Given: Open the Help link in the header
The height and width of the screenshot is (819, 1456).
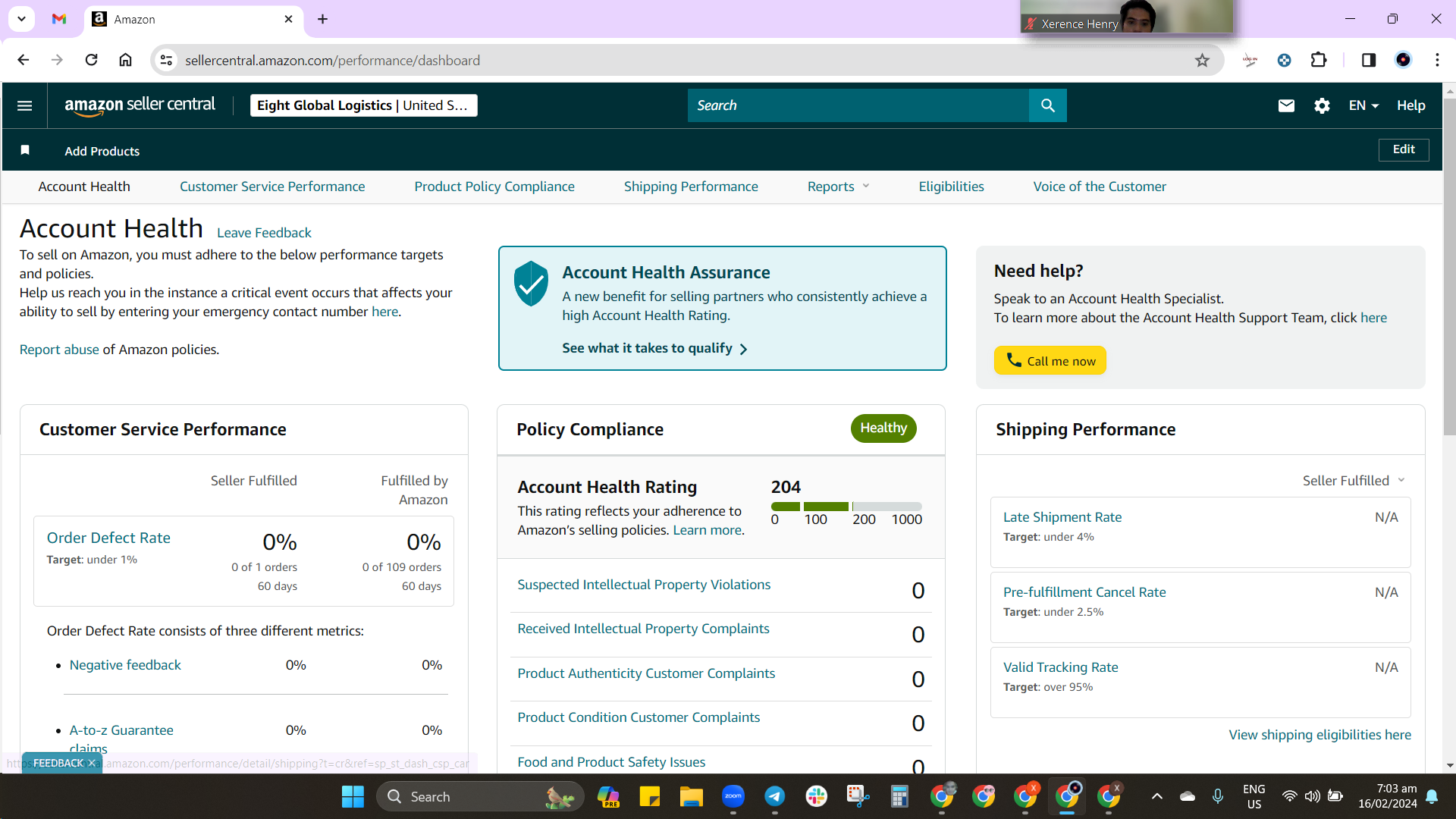Looking at the screenshot, I should pyautogui.click(x=1411, y=105).
